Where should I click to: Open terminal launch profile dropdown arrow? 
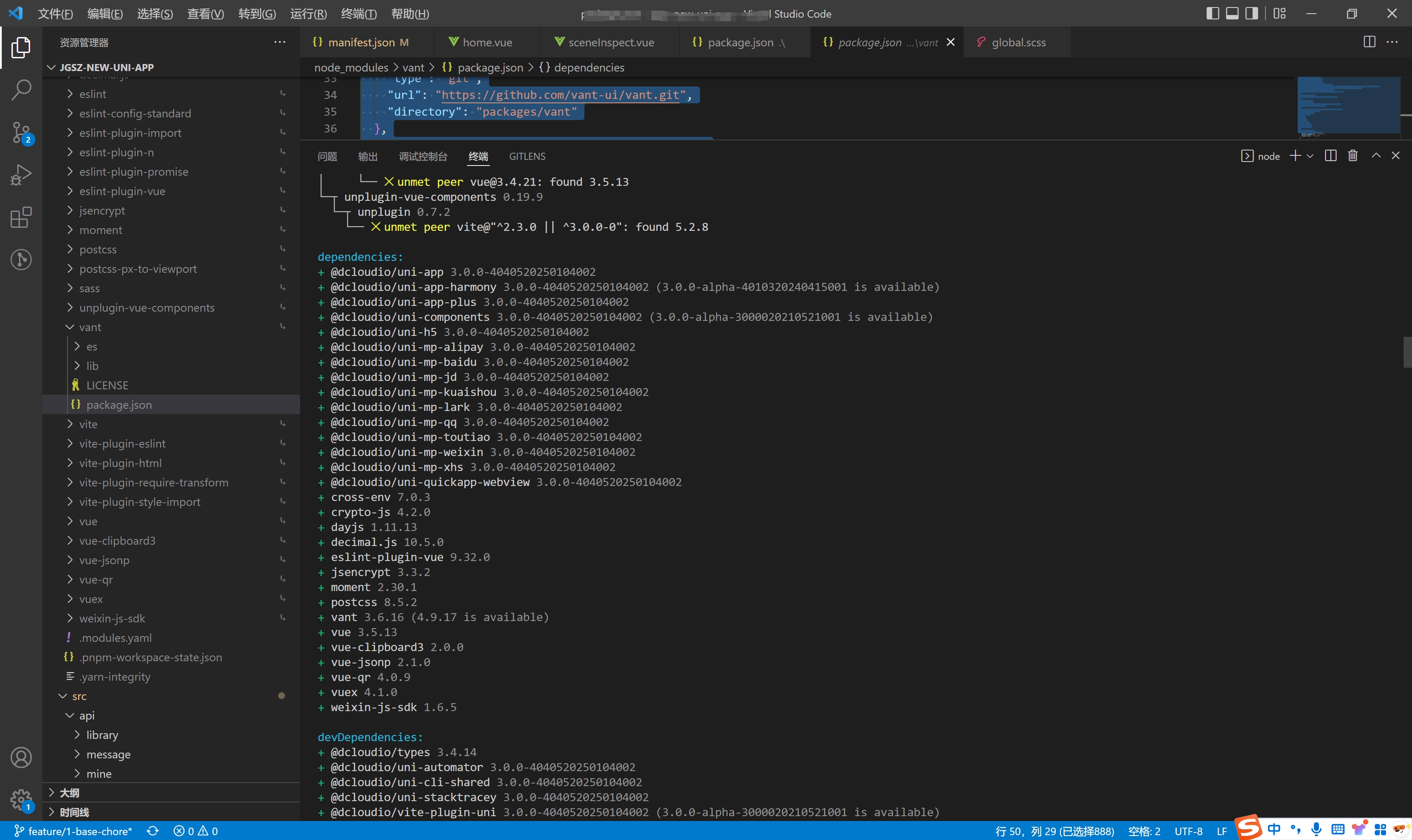[1310, 156]
